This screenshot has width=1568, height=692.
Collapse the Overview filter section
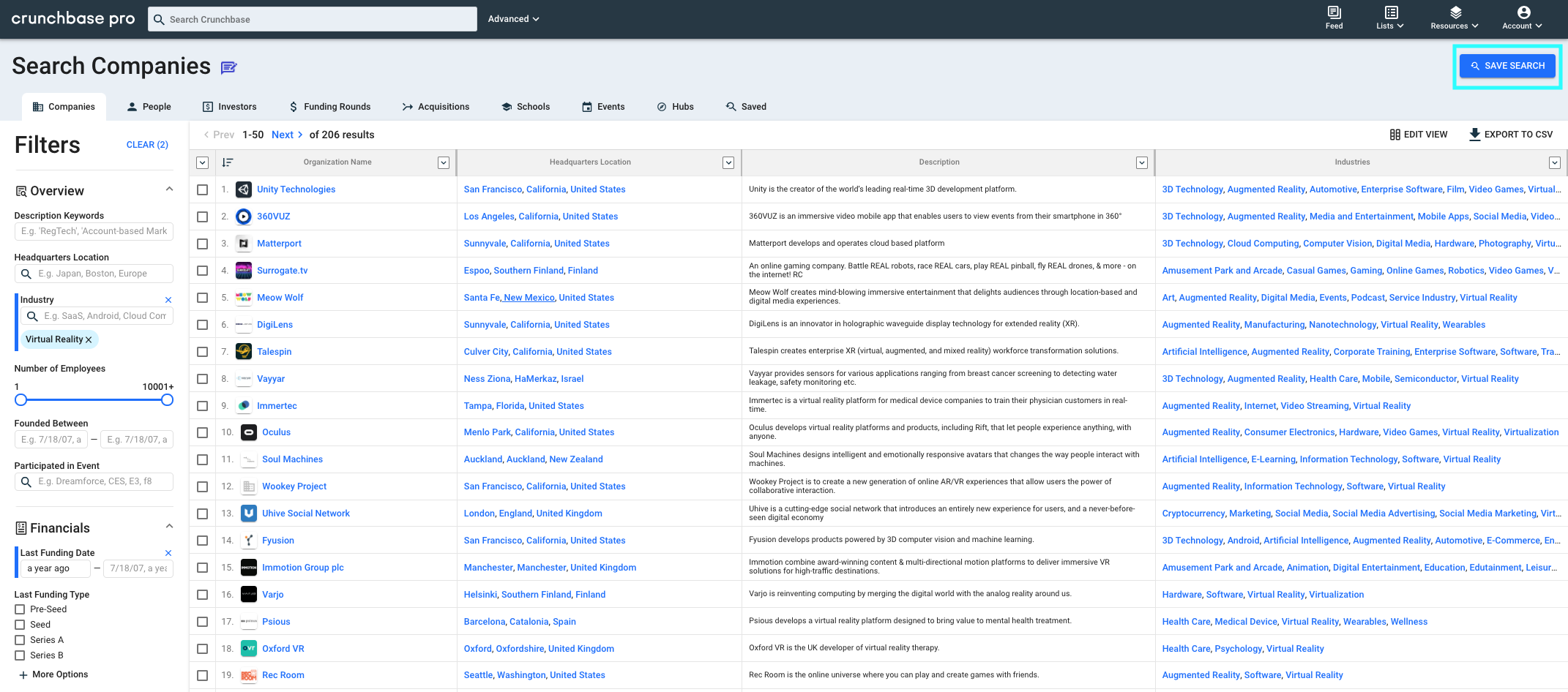[x=170, y=189]
